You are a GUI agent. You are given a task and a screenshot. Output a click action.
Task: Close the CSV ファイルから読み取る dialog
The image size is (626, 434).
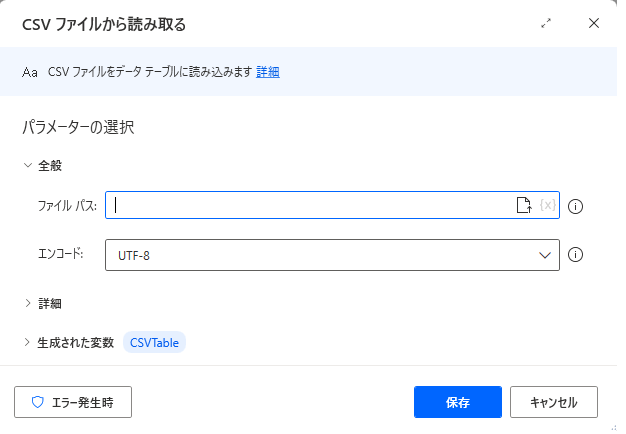(x=594, y=23)
